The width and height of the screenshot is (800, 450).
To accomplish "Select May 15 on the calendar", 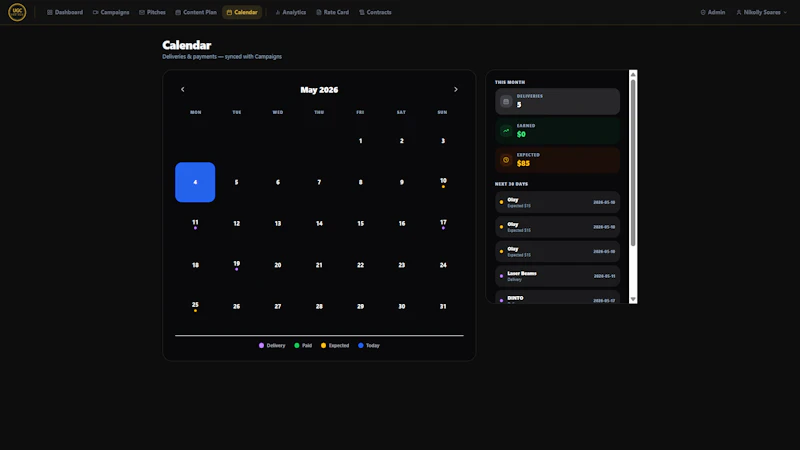I will (360, 223).
